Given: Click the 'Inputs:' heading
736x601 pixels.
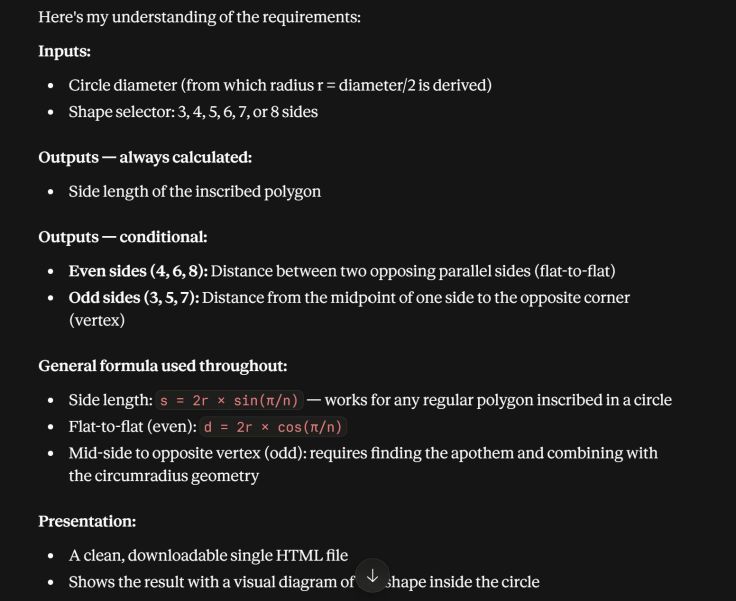Looking at the screenshot, I should pyautogui.click(x=64, y=51).
